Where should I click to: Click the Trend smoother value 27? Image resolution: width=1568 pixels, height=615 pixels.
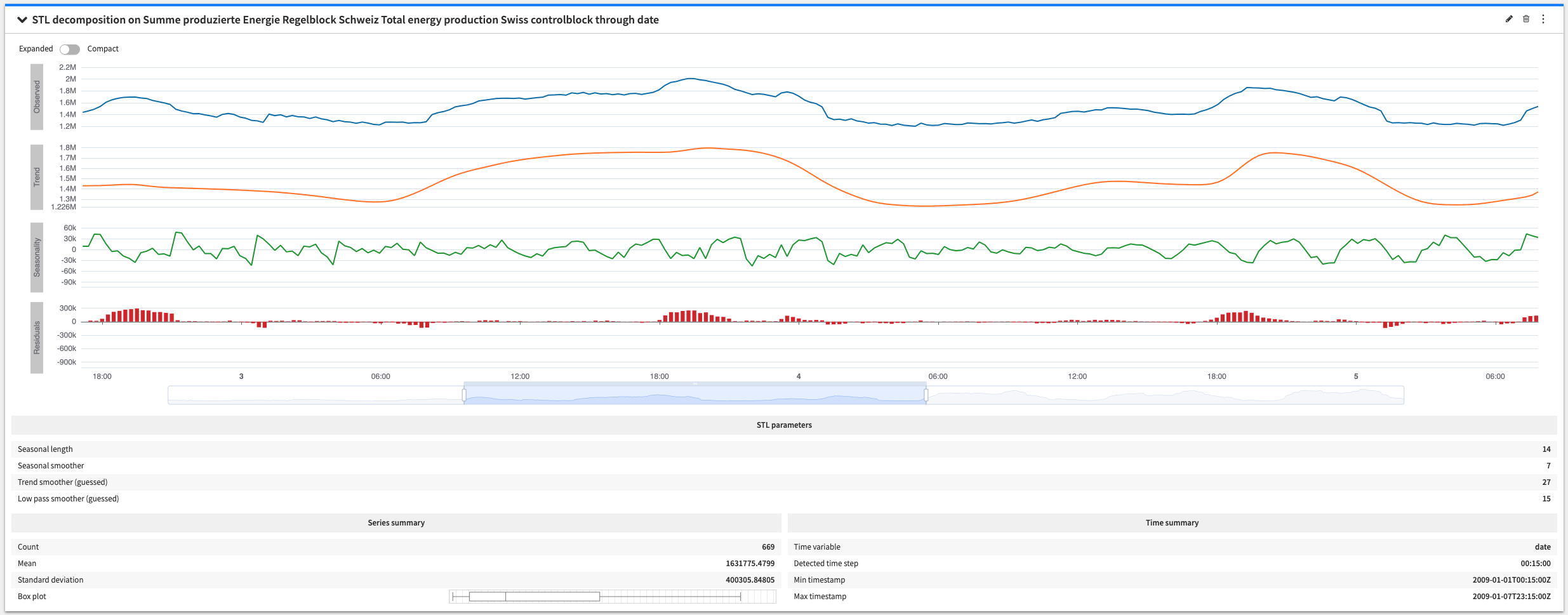[x=1546, y=482]
